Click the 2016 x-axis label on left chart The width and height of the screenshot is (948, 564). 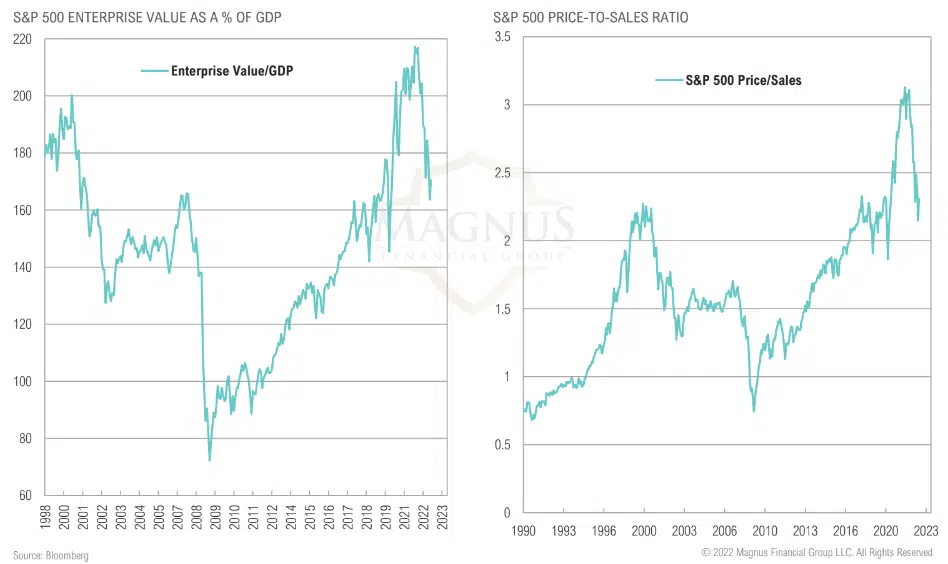point(329,518)
